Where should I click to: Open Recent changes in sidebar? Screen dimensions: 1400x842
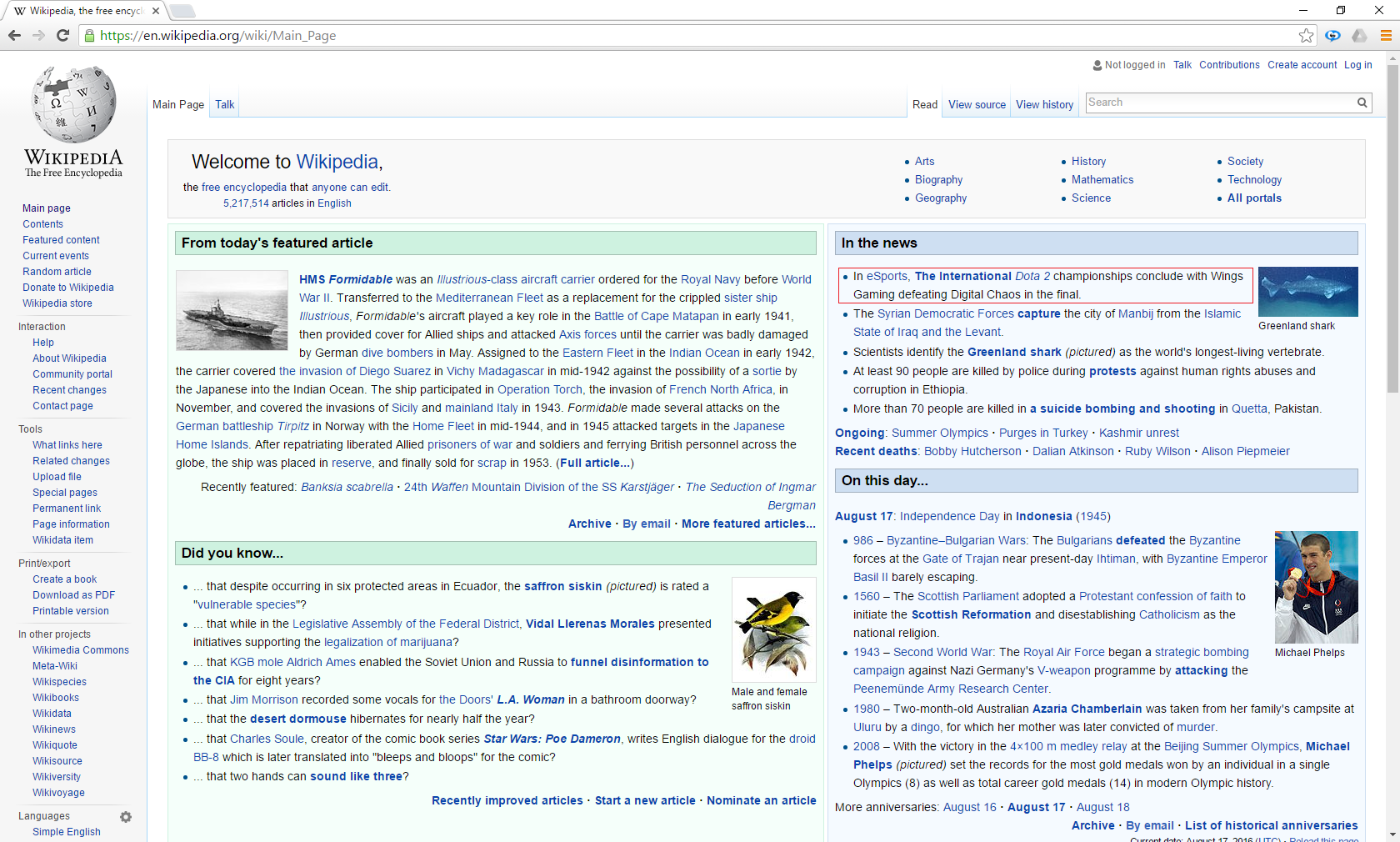pyautogui.click(x=69, y=390)
